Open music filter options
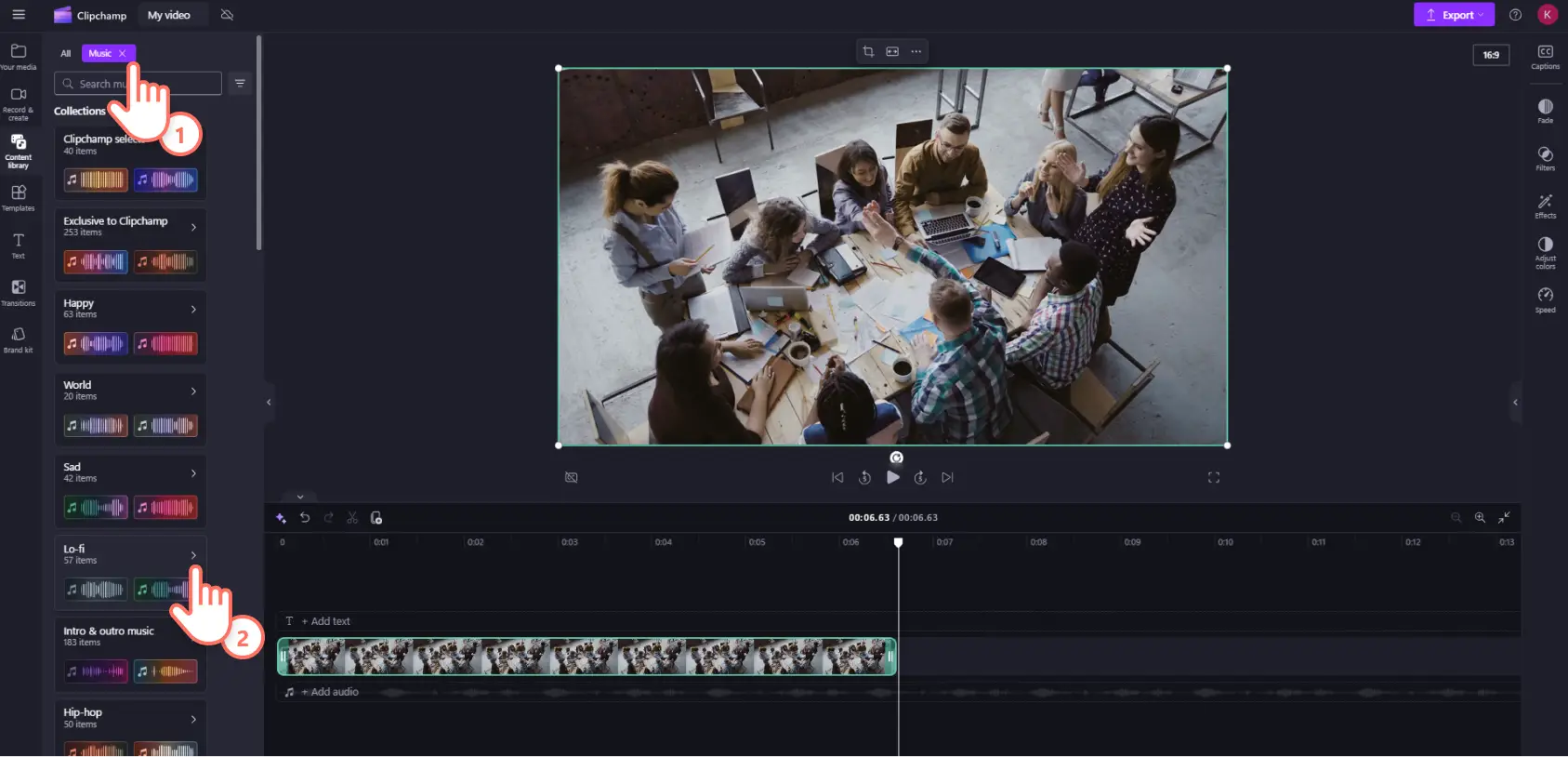 (x=240, y=84)
